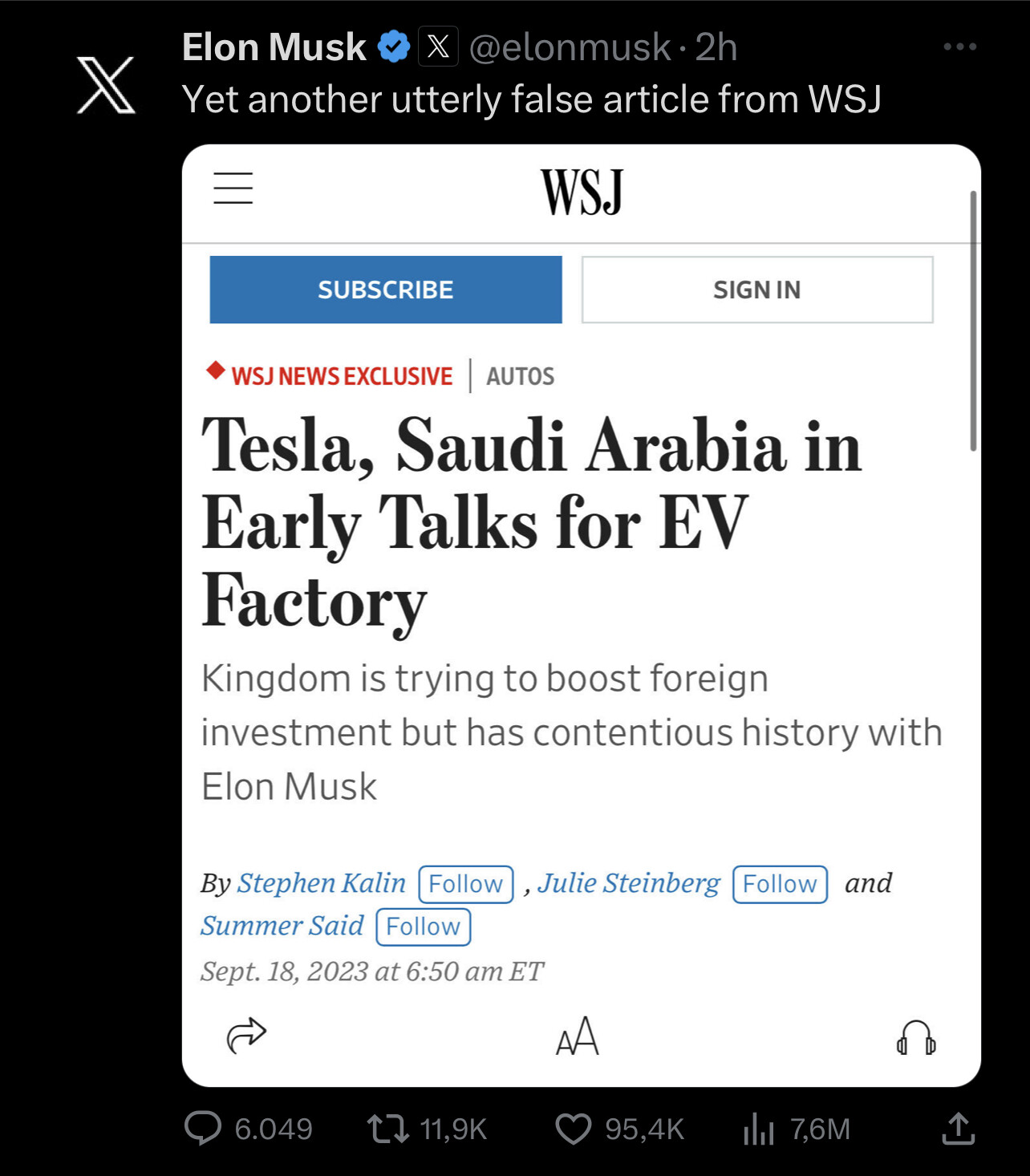Repost the tweet using the retweet icon
The height and width of the screenshot is (1176, 1030).
388,1129
